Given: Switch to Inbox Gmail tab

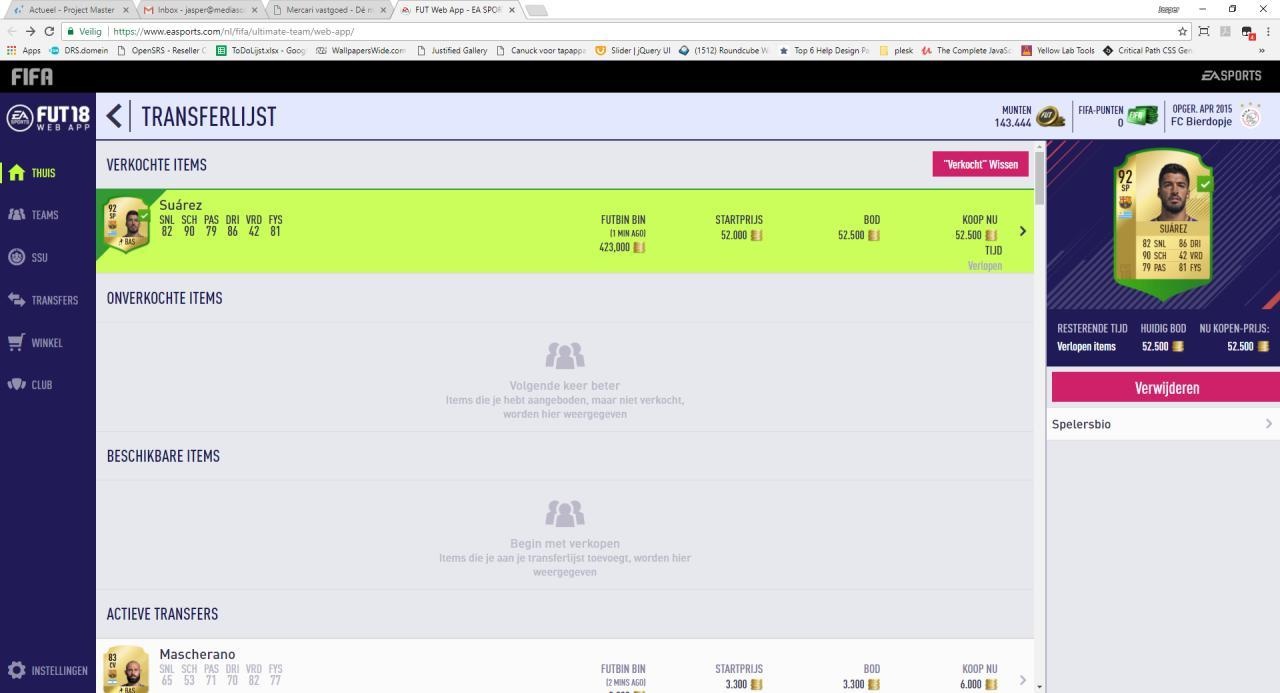Looking at the screenshot, I should point(198,10).
